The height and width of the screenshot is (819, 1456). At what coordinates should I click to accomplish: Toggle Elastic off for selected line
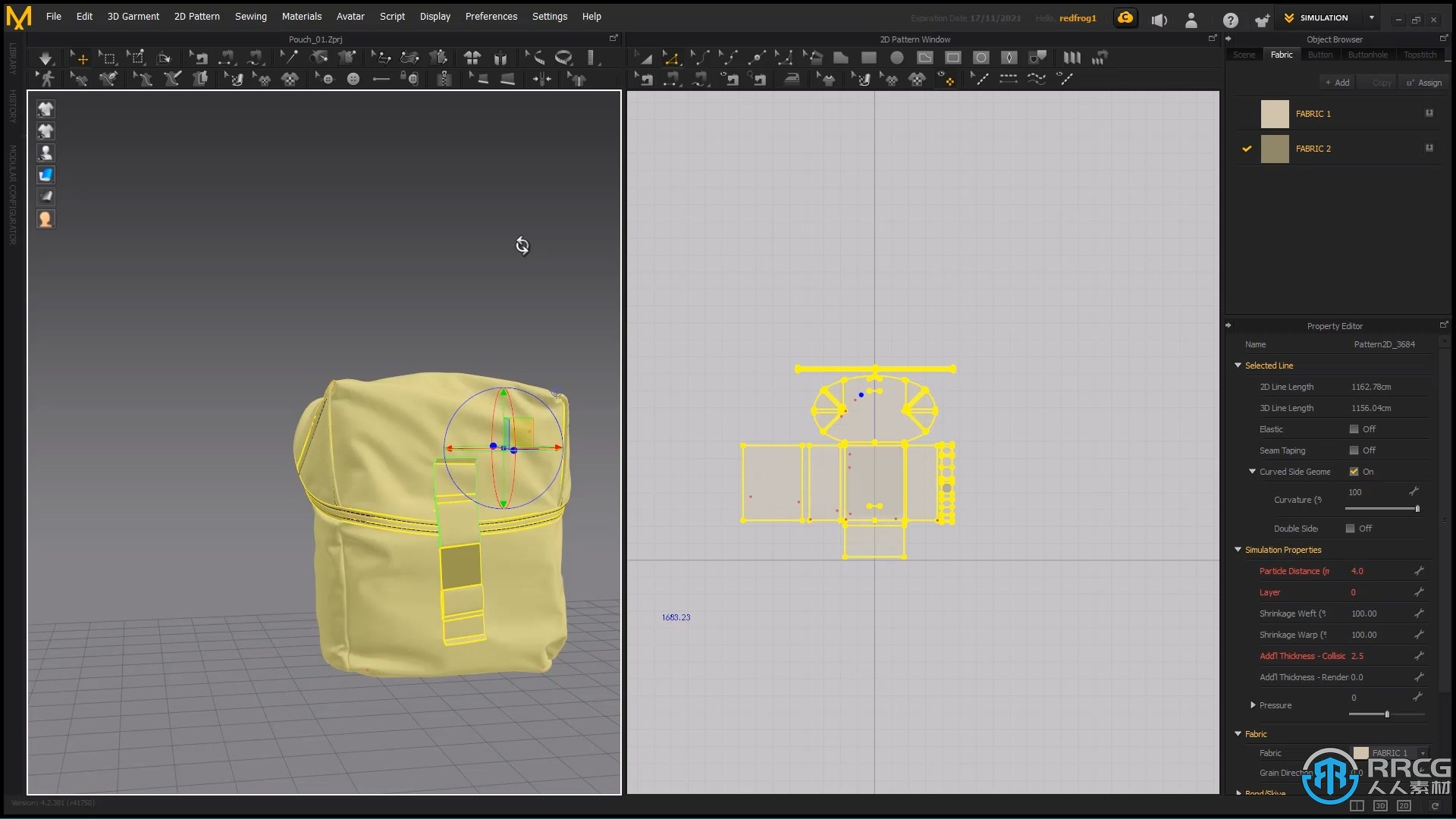pyautogui.click(x=1353, y=428)
